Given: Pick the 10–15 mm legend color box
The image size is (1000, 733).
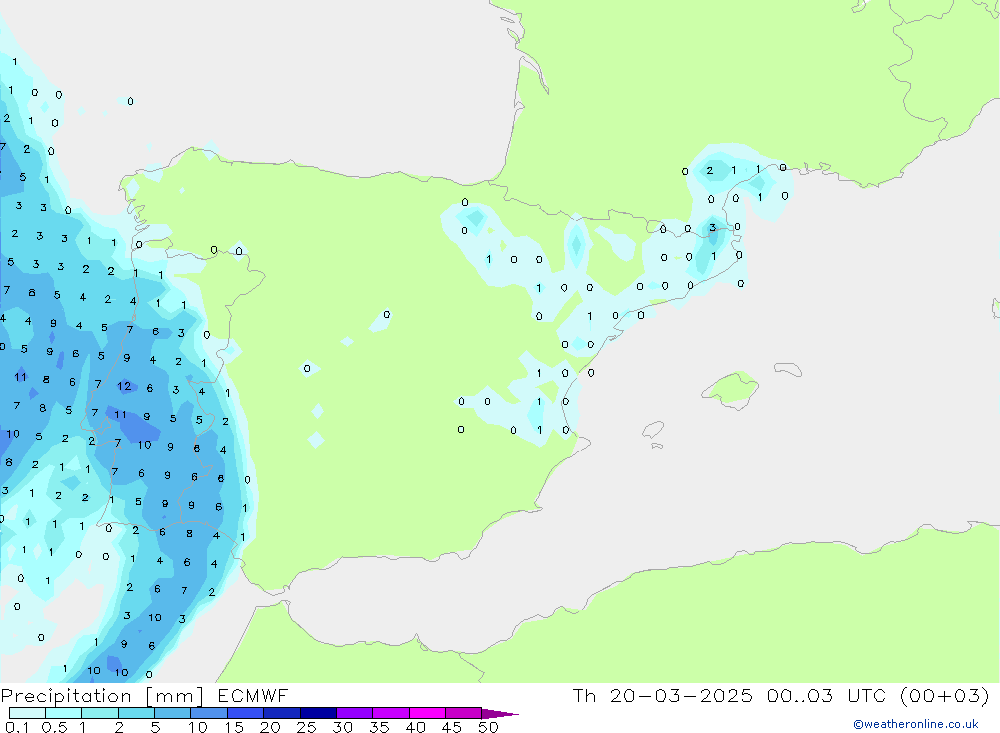Looking at the screenshot, I should tap(209, 713).
